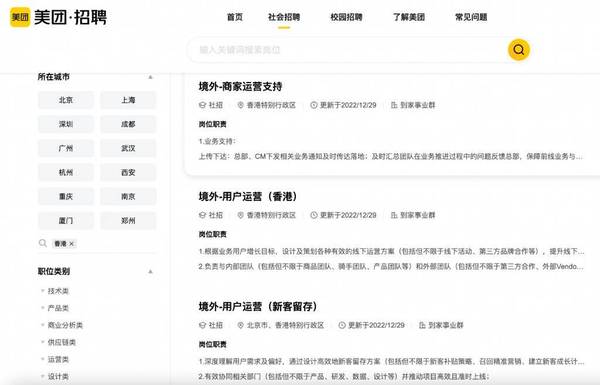Click the search icon beside the 香港 city tag

click(42, 243)
